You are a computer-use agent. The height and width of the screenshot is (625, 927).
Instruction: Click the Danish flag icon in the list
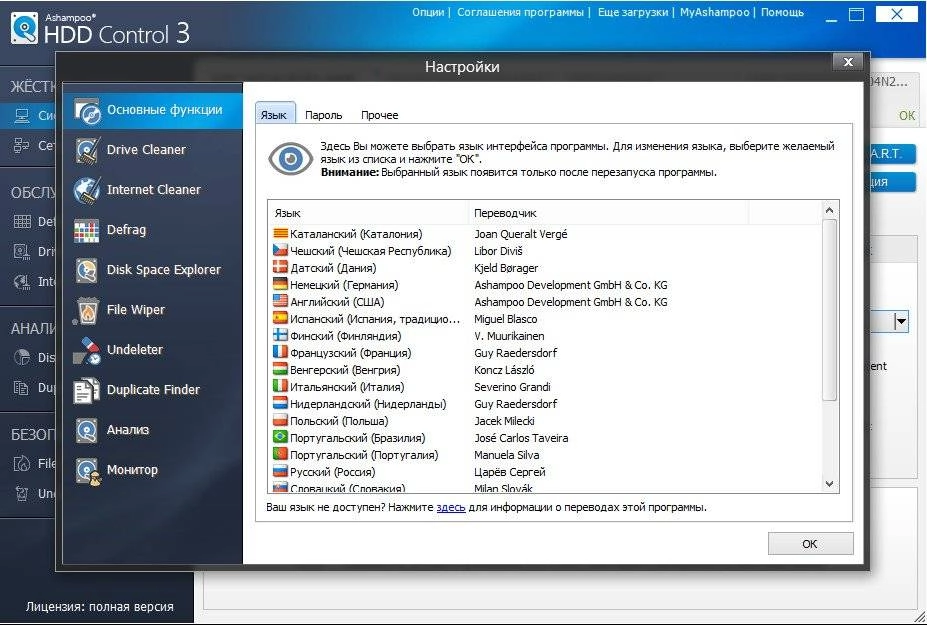click(280, 268)
